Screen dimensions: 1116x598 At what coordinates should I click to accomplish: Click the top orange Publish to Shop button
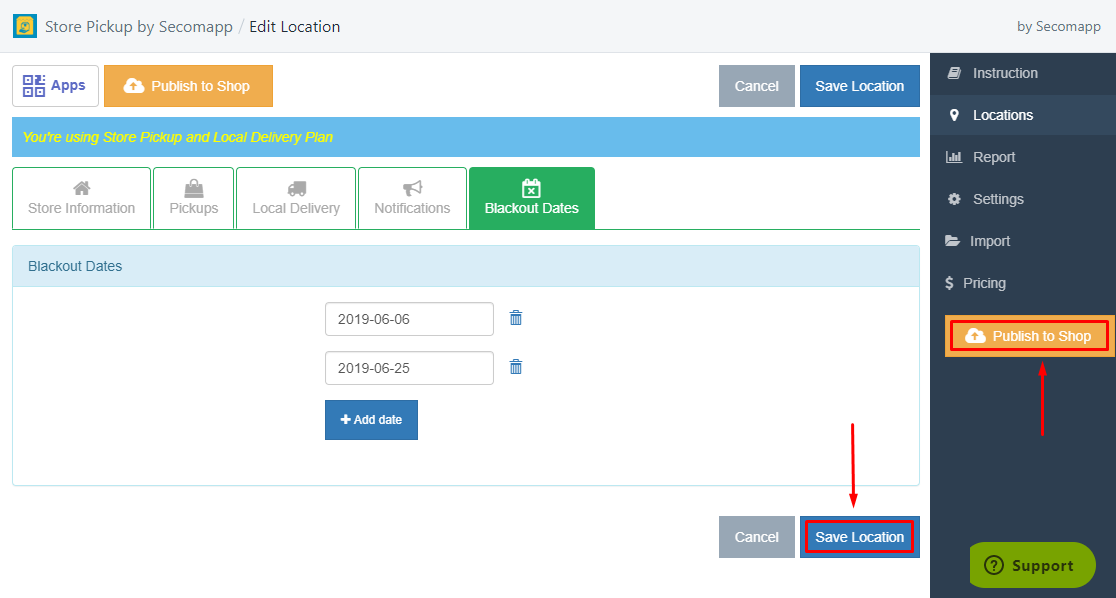[x=189, y=86]
